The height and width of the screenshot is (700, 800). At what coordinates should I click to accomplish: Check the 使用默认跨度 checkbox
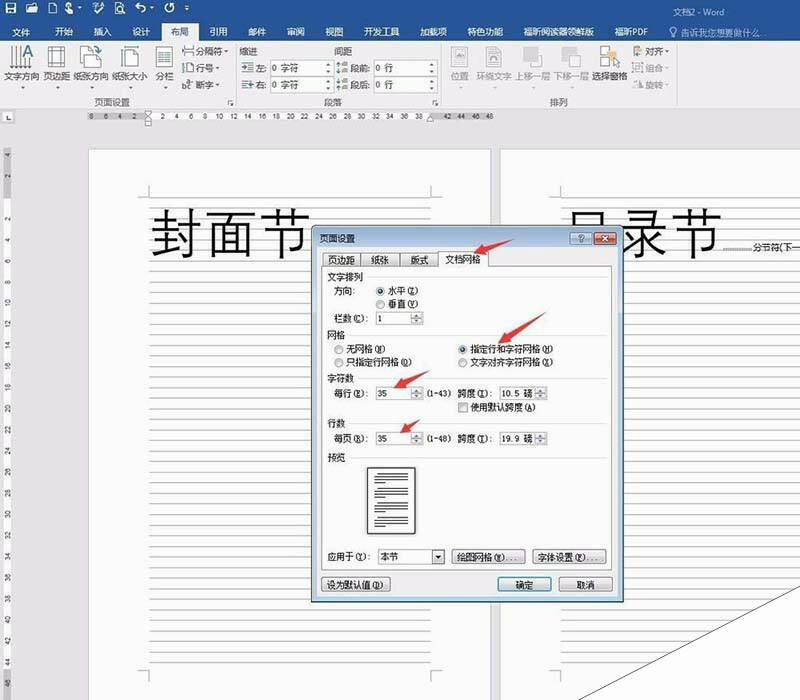point(463,407)
